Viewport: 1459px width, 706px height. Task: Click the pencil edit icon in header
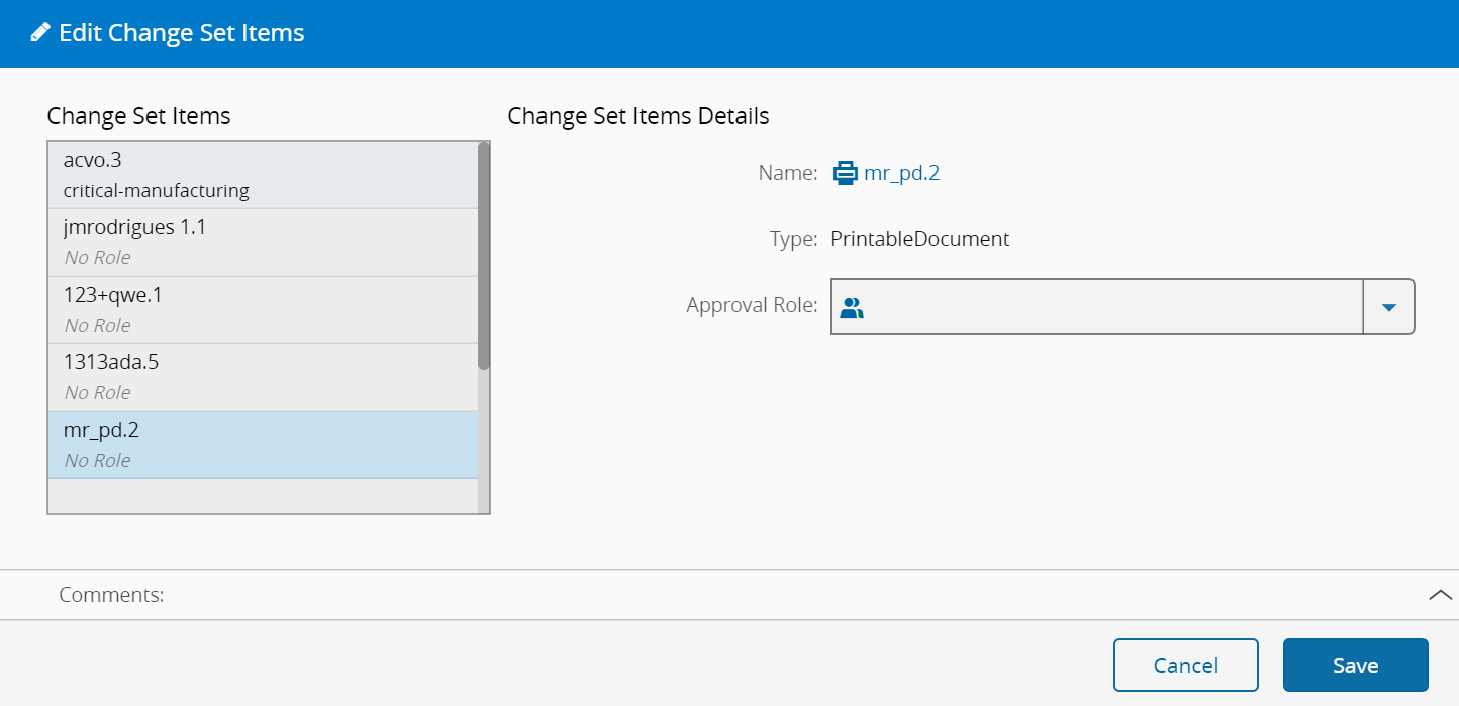[40, 32]
